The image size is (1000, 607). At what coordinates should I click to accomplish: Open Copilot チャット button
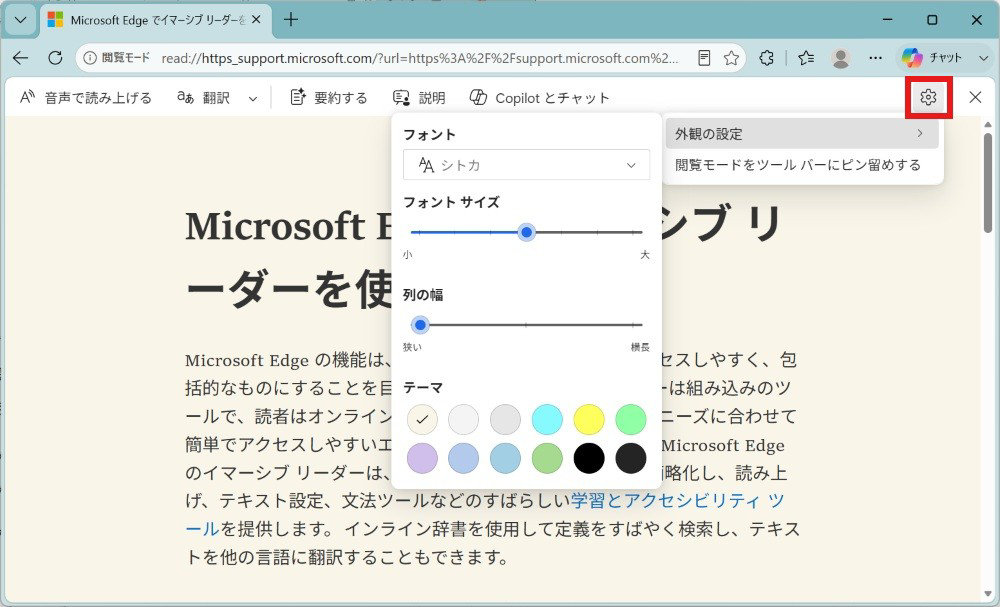point(932,58)
